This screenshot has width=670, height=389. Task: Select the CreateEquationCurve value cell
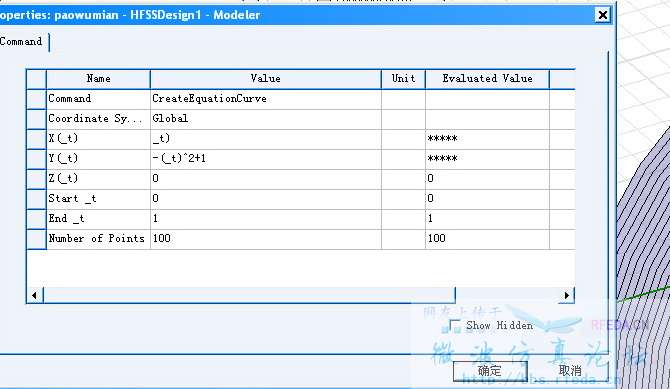coord(266,99)
